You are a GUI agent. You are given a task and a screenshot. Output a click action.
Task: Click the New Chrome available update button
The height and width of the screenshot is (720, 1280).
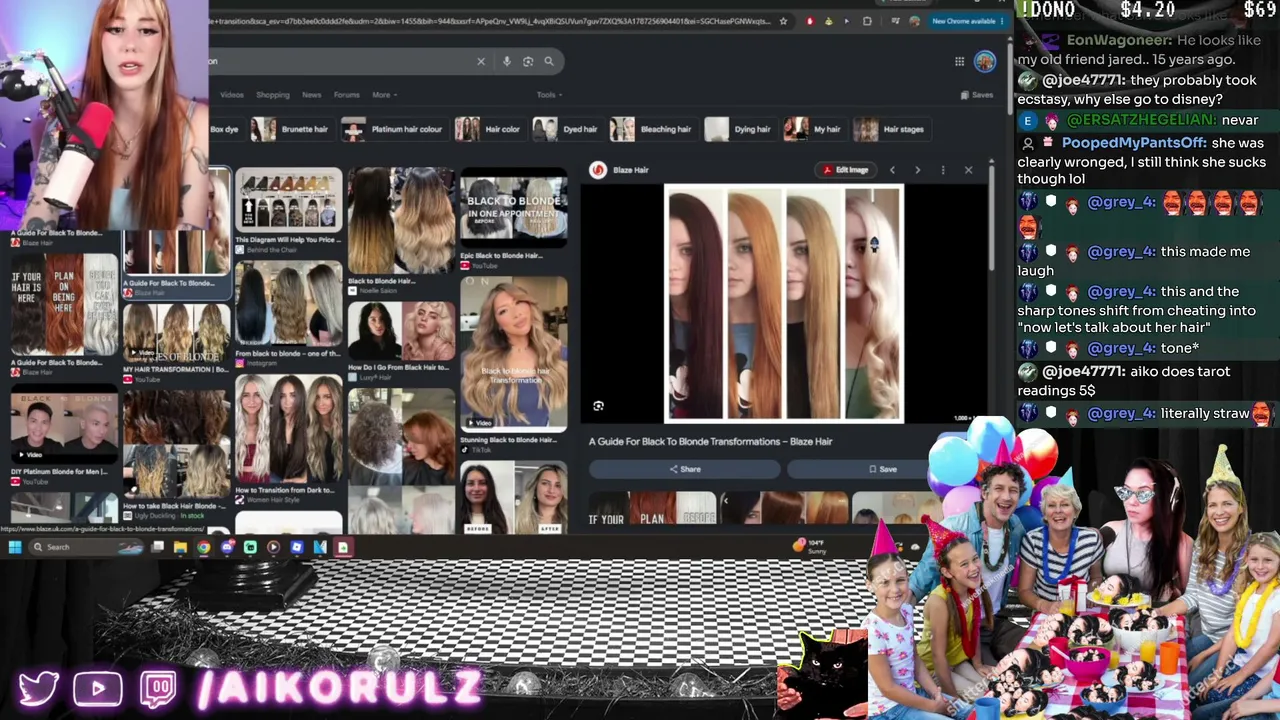tap(968, 21)
